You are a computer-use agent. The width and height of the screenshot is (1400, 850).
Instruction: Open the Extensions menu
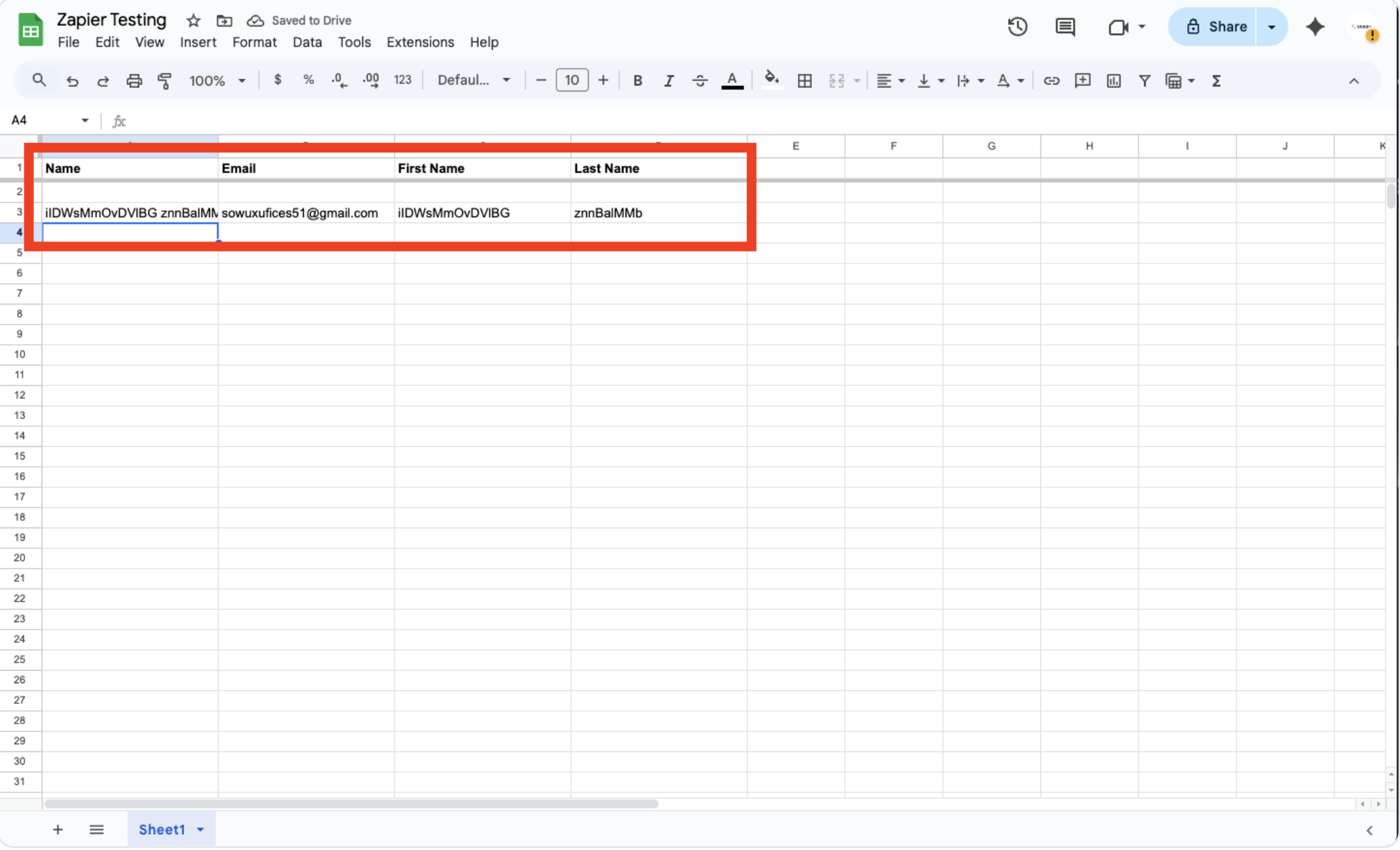coord(420,42)
